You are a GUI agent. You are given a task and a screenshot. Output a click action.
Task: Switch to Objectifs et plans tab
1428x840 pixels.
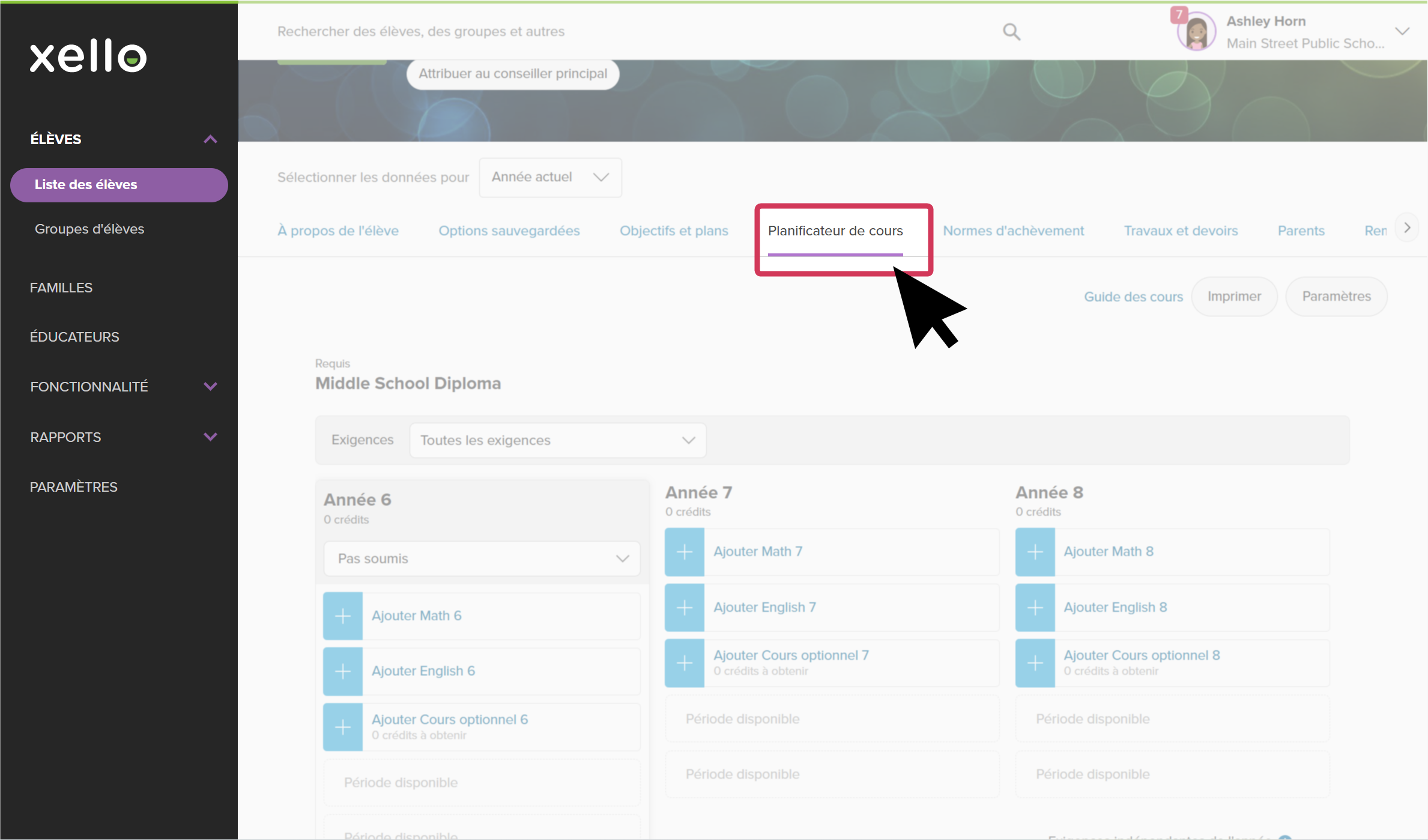click(x=674, y=231)
